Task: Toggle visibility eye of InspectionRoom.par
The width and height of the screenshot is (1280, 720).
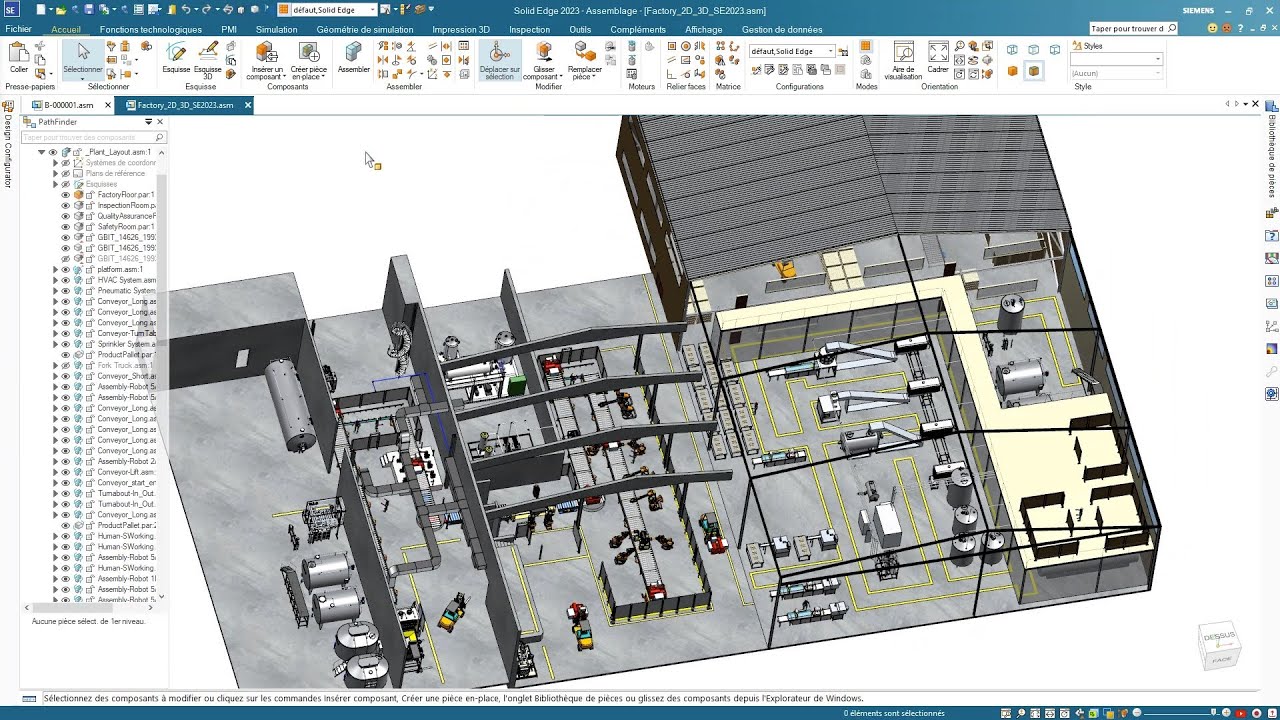Action: [66, 205]
